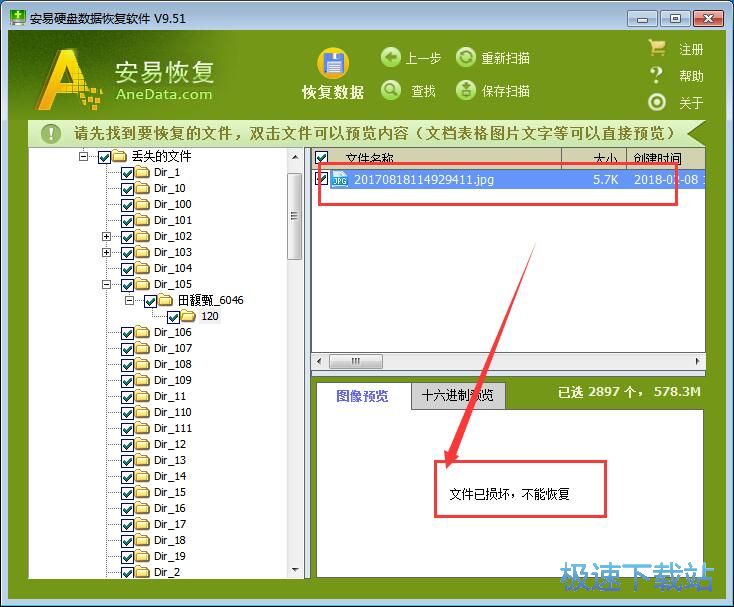Viewport: 734px width, 607px height.
Task: Collapse the 田馥甄_6046 tree node
Action: (129, 300)
